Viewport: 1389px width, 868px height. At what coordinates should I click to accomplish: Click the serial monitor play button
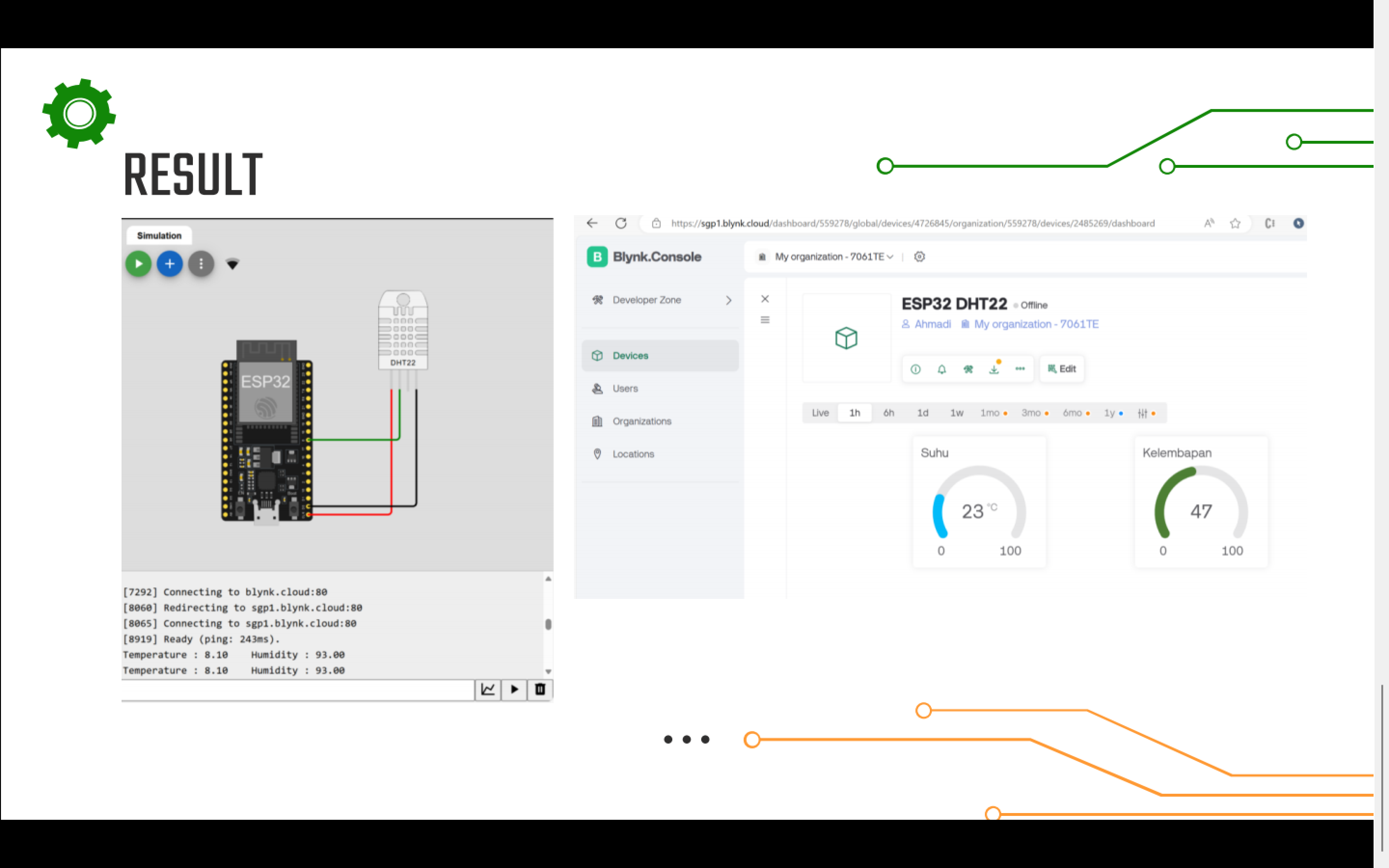(x=514, y=689)
